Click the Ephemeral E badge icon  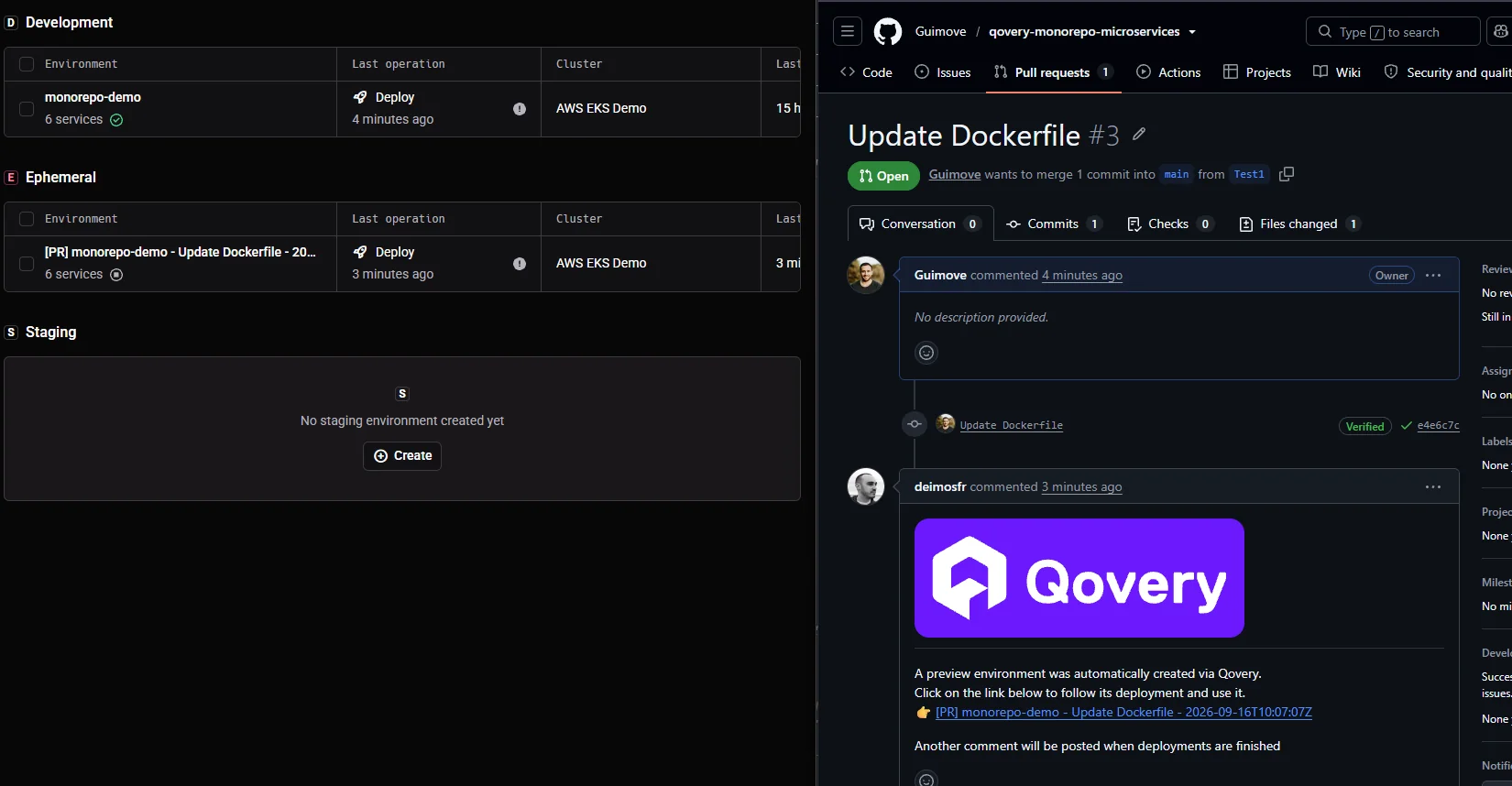point(11,177)
